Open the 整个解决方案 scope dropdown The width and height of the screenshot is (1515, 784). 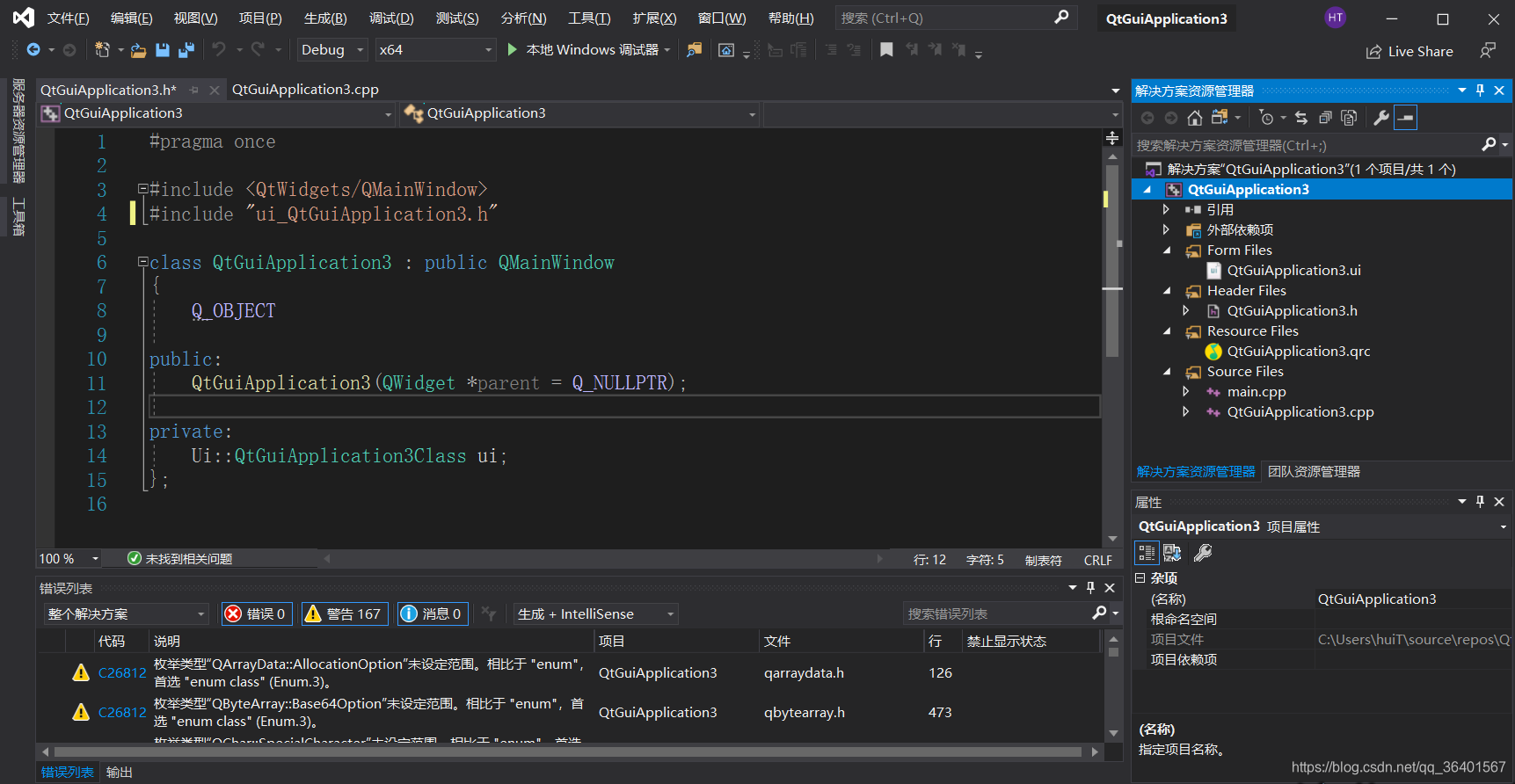coord(127,613)
